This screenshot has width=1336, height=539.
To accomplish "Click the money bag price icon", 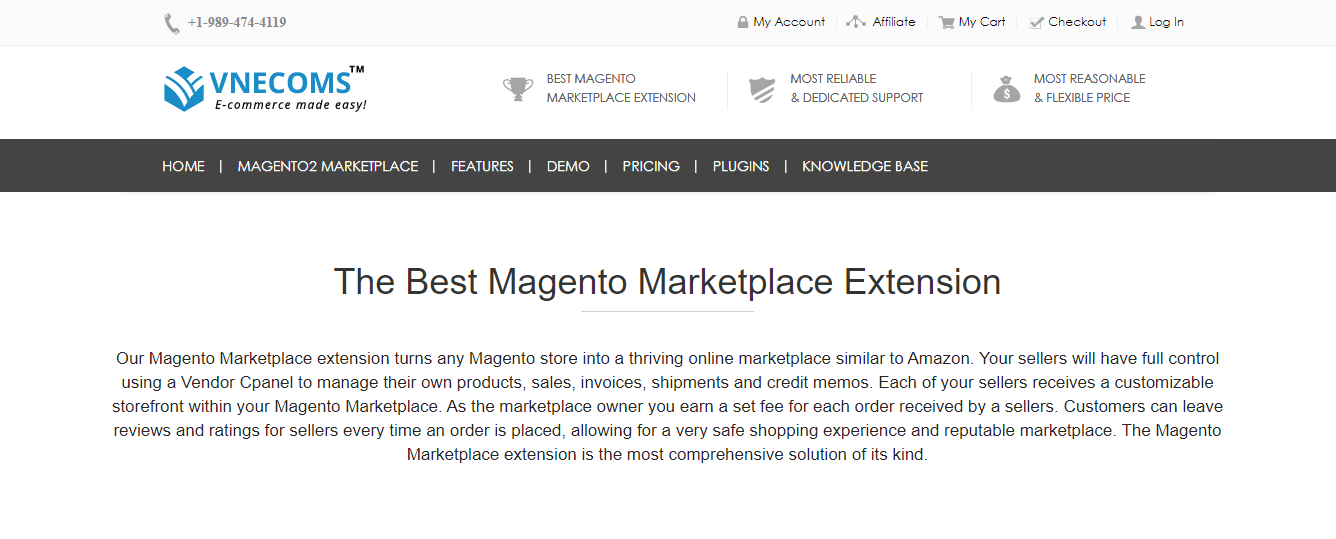I will click(x=1007, y=89).
